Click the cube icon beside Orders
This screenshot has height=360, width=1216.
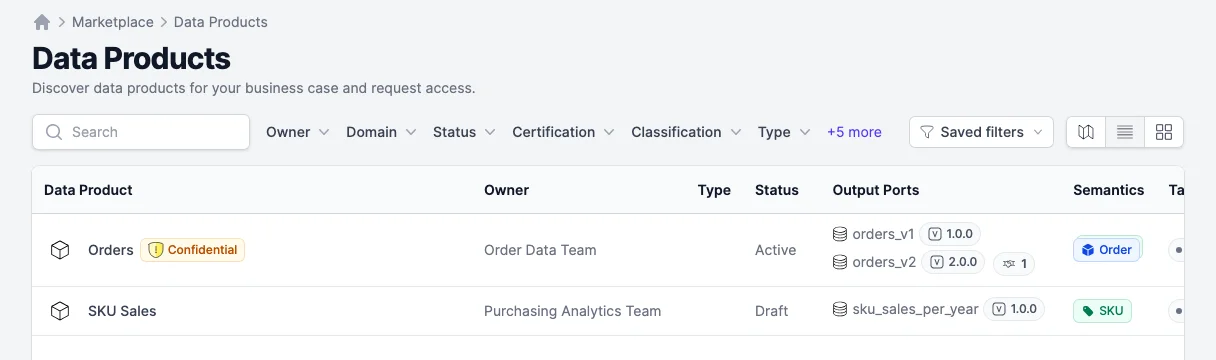pos(60,250)
